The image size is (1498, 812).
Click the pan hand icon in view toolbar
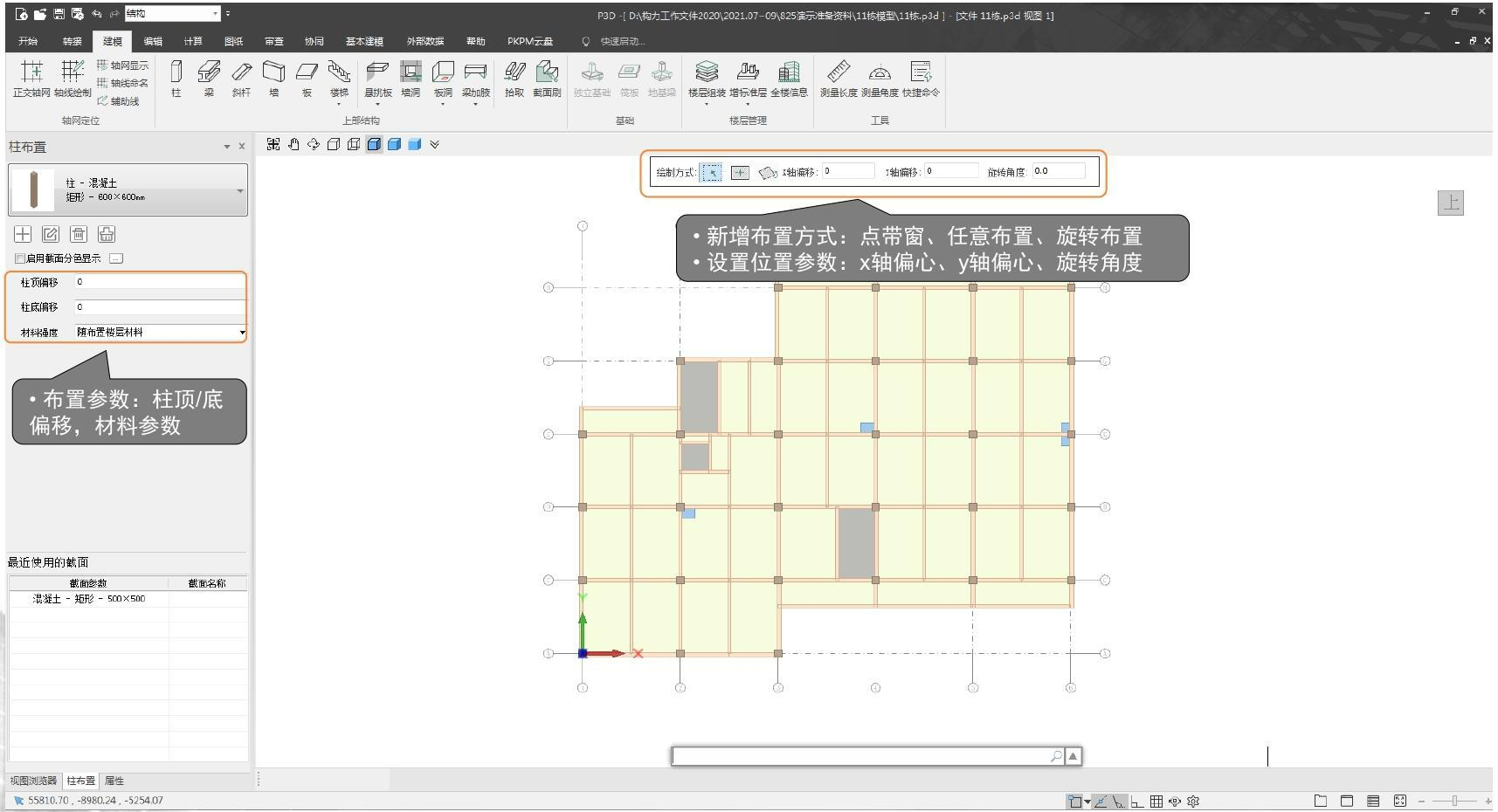point(293,144)
